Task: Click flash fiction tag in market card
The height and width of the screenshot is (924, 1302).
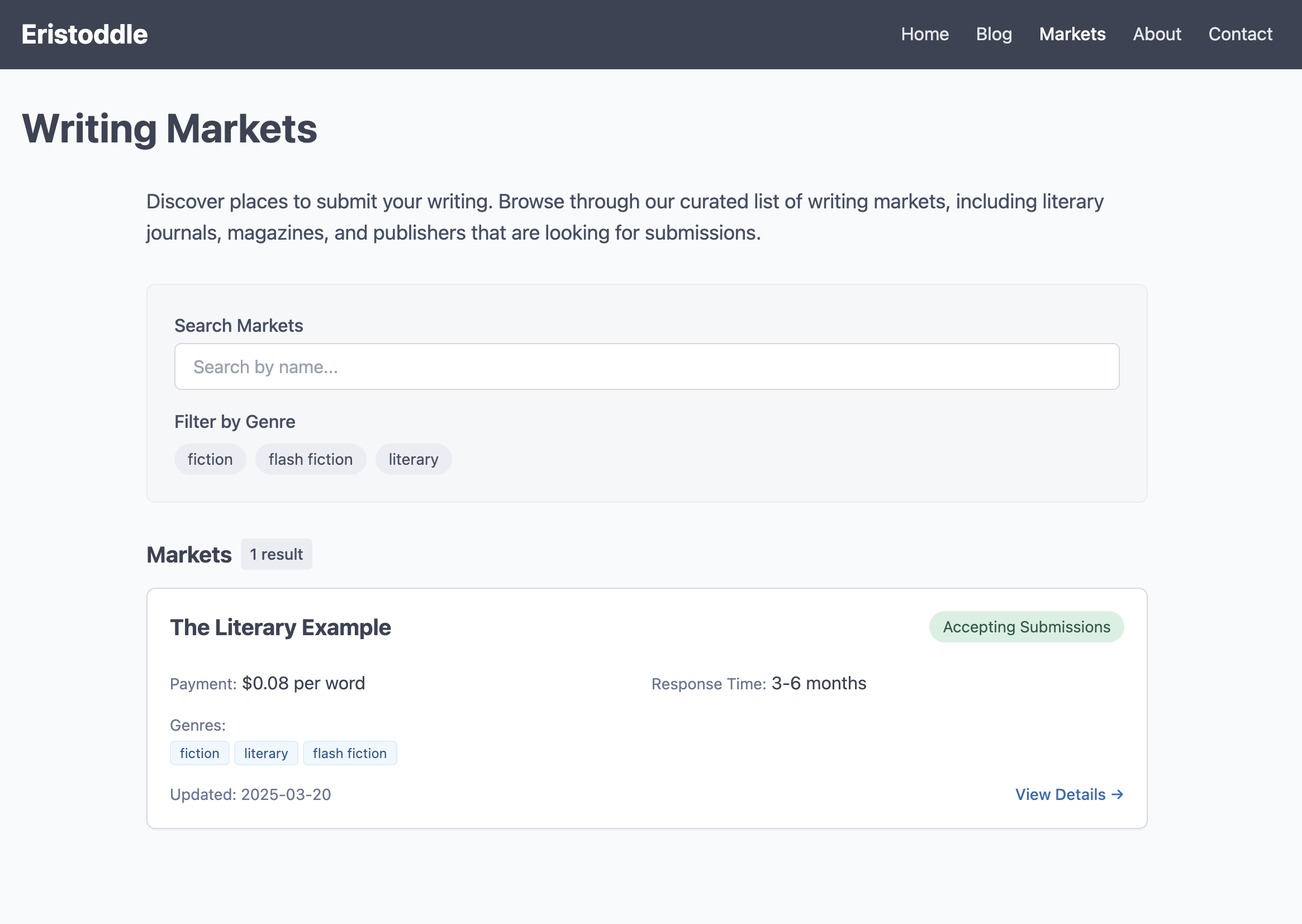Action: coord(349,753)
